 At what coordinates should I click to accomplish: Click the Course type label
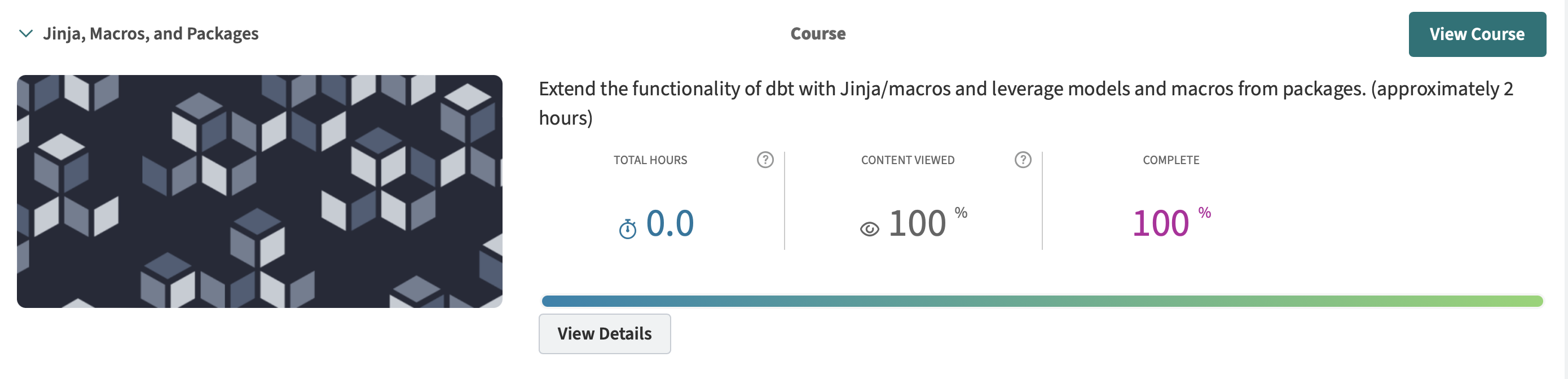817,33
